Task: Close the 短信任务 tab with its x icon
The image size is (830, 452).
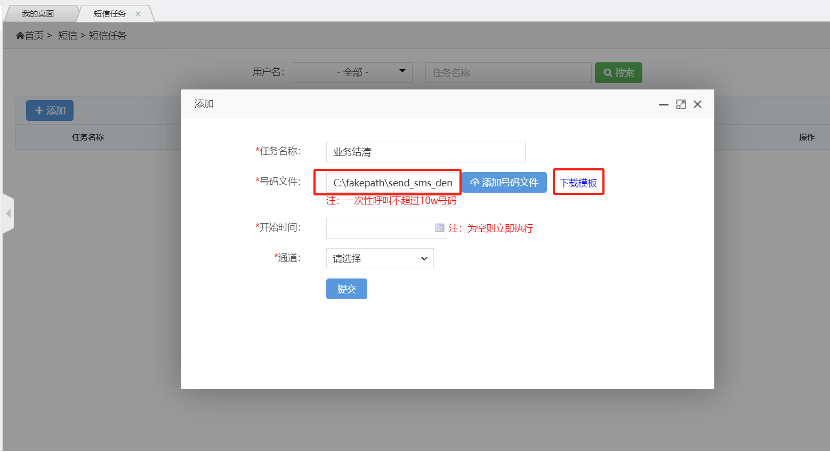Action: (x=138, y=14)
